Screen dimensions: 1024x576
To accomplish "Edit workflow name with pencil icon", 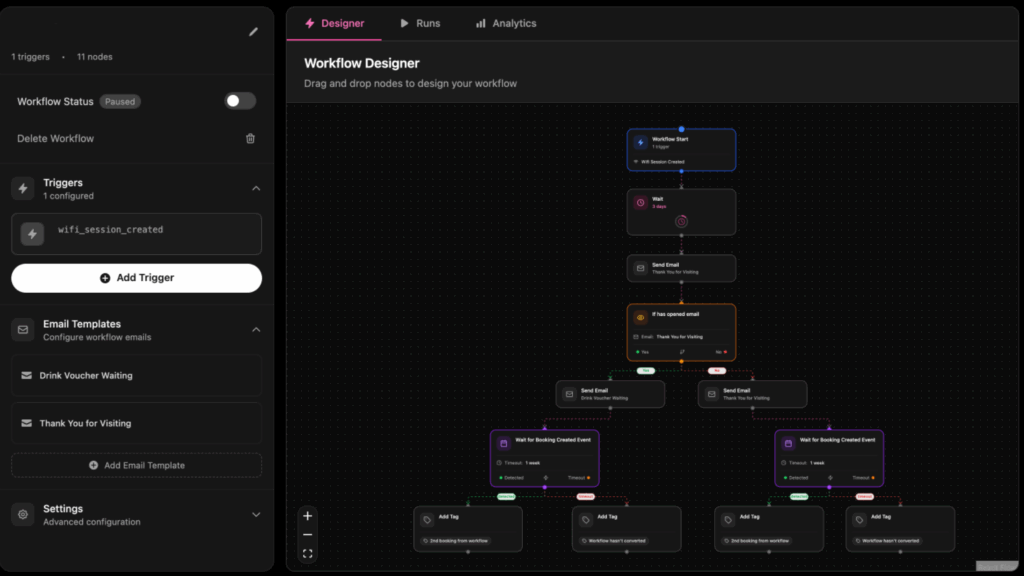I will click(253, 32).
